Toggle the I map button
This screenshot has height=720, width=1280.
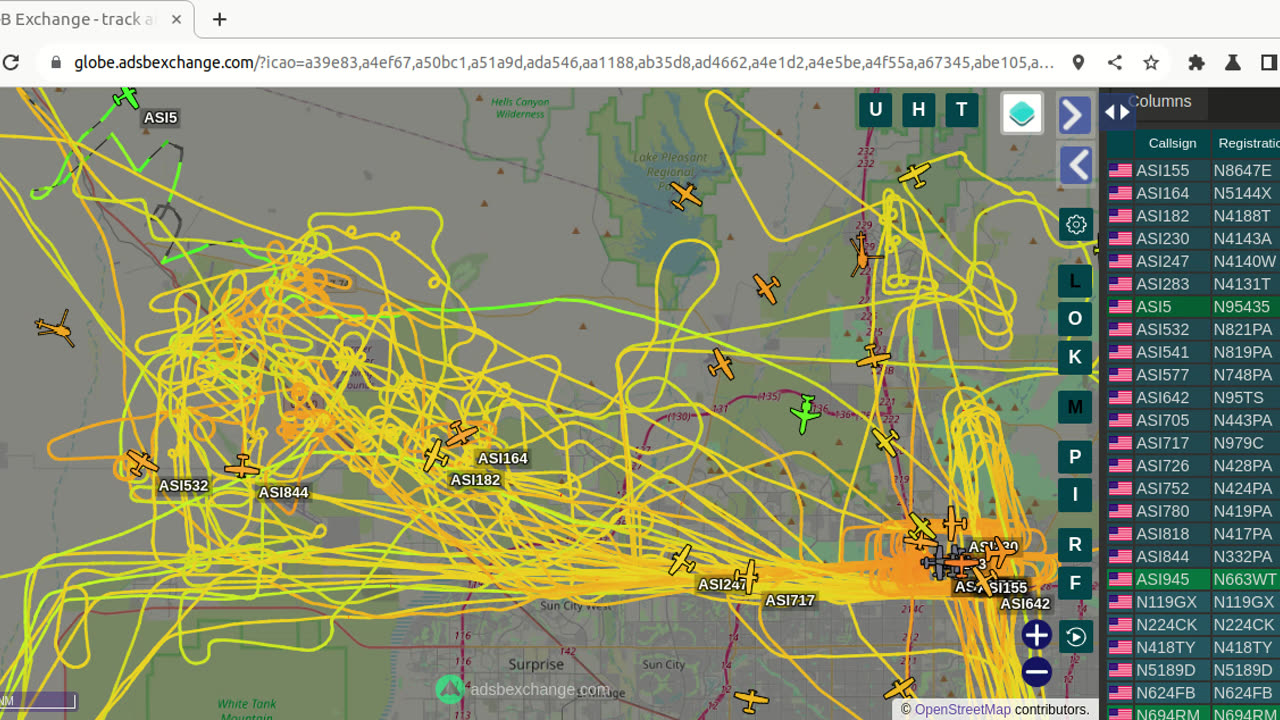(x=1075, y=495)
